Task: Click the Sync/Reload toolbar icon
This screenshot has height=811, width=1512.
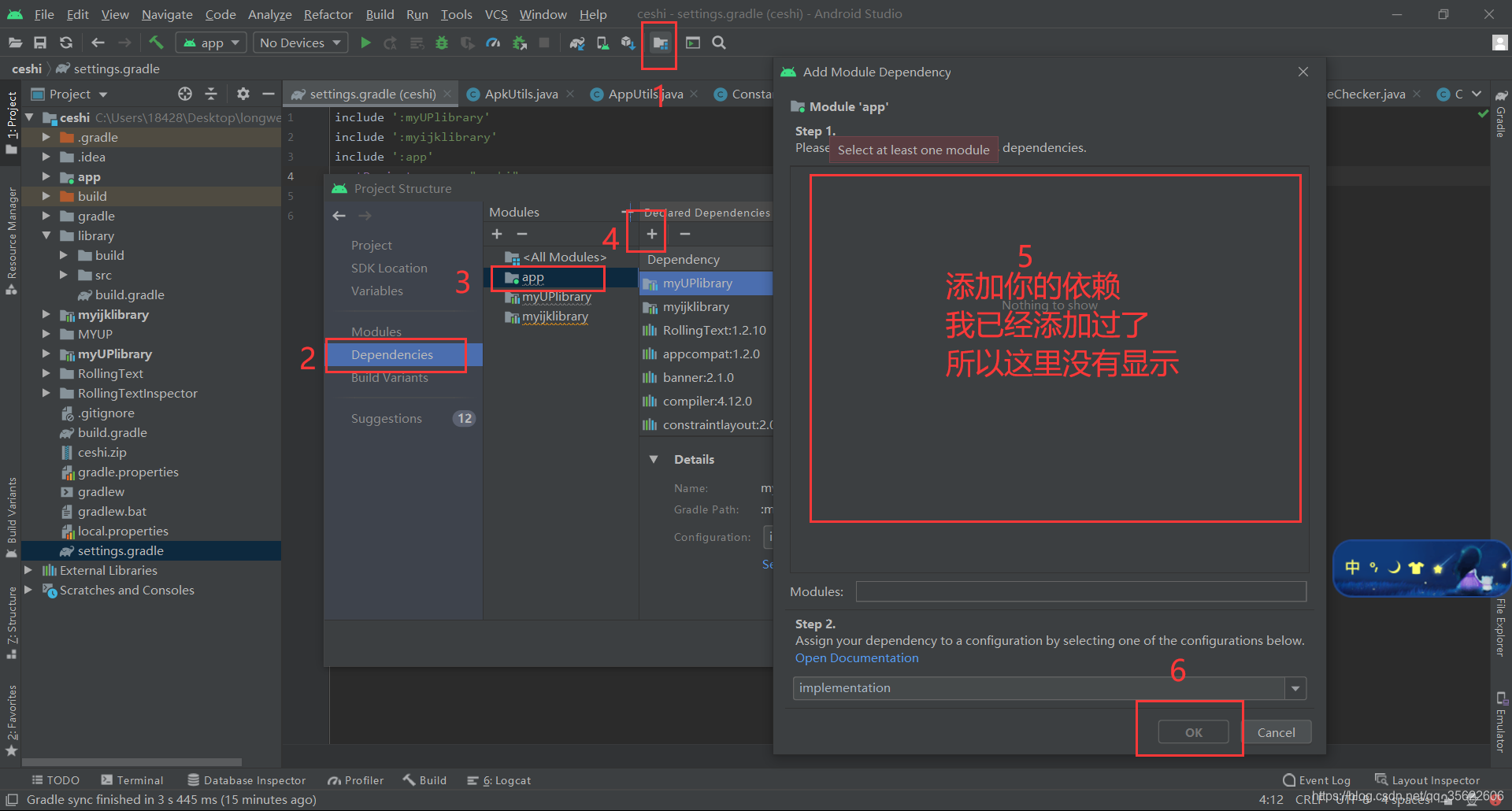Action: pos(66,43)
